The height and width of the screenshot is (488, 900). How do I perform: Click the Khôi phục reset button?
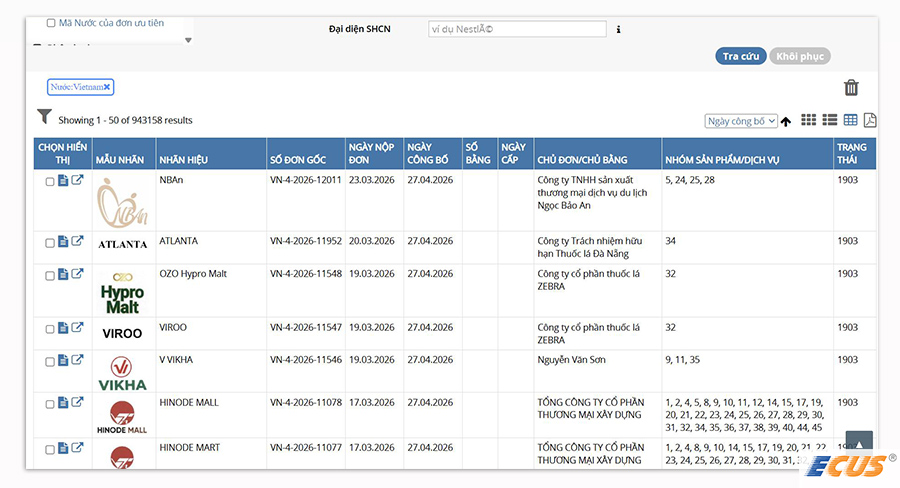pyautogui.click(x=800, y=56)
